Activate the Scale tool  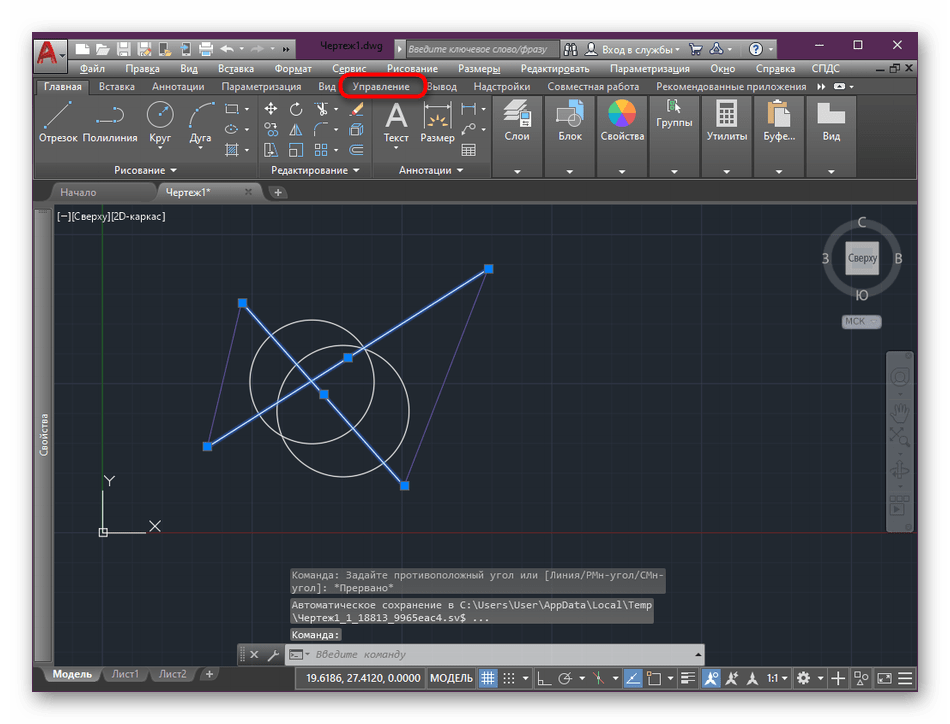[x=296, y=150]
